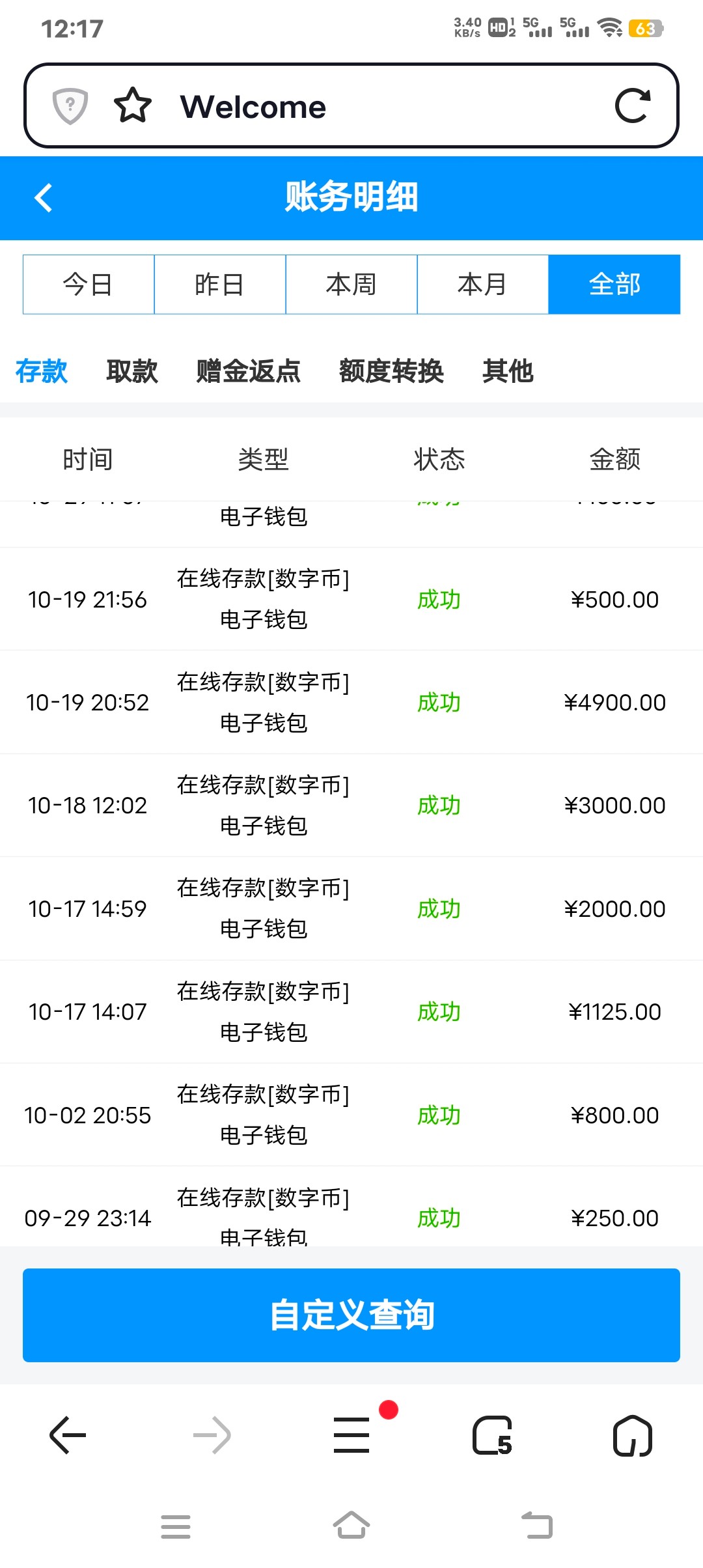Open the 赠金返点 category
Viewport: 703px width, 1568px height.
point(249,371)
